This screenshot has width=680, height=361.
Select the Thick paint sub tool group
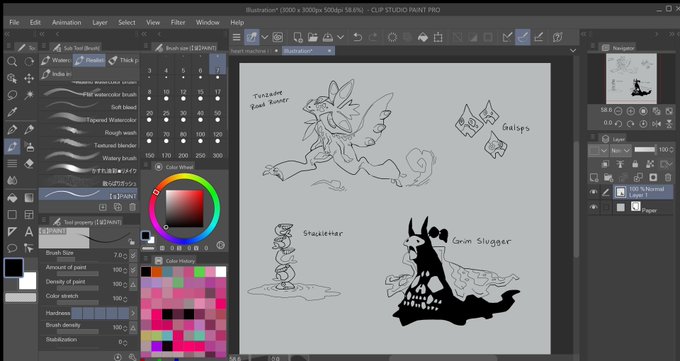coord(123,60)
